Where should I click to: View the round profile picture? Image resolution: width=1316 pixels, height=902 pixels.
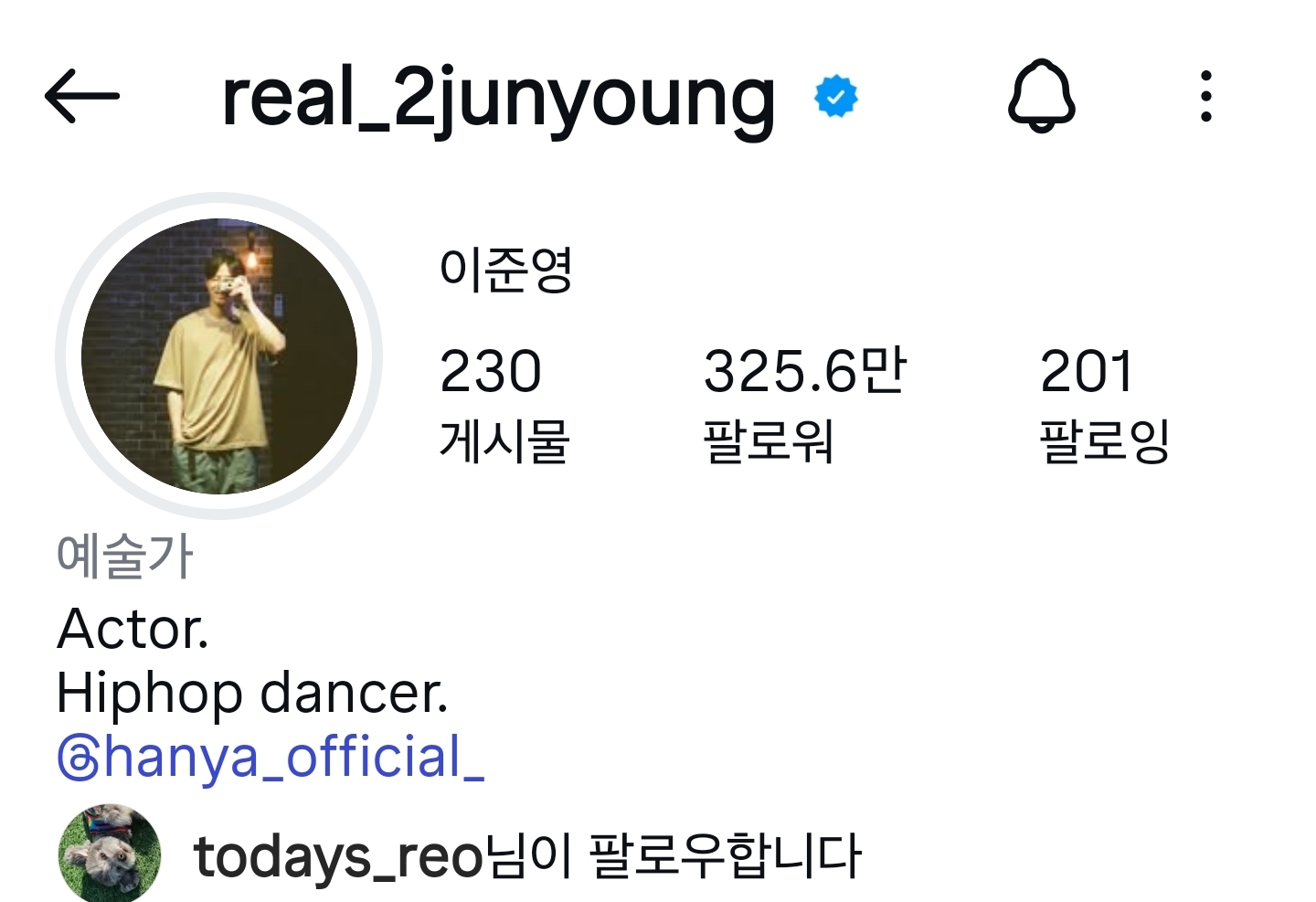[x=219, y=356]
